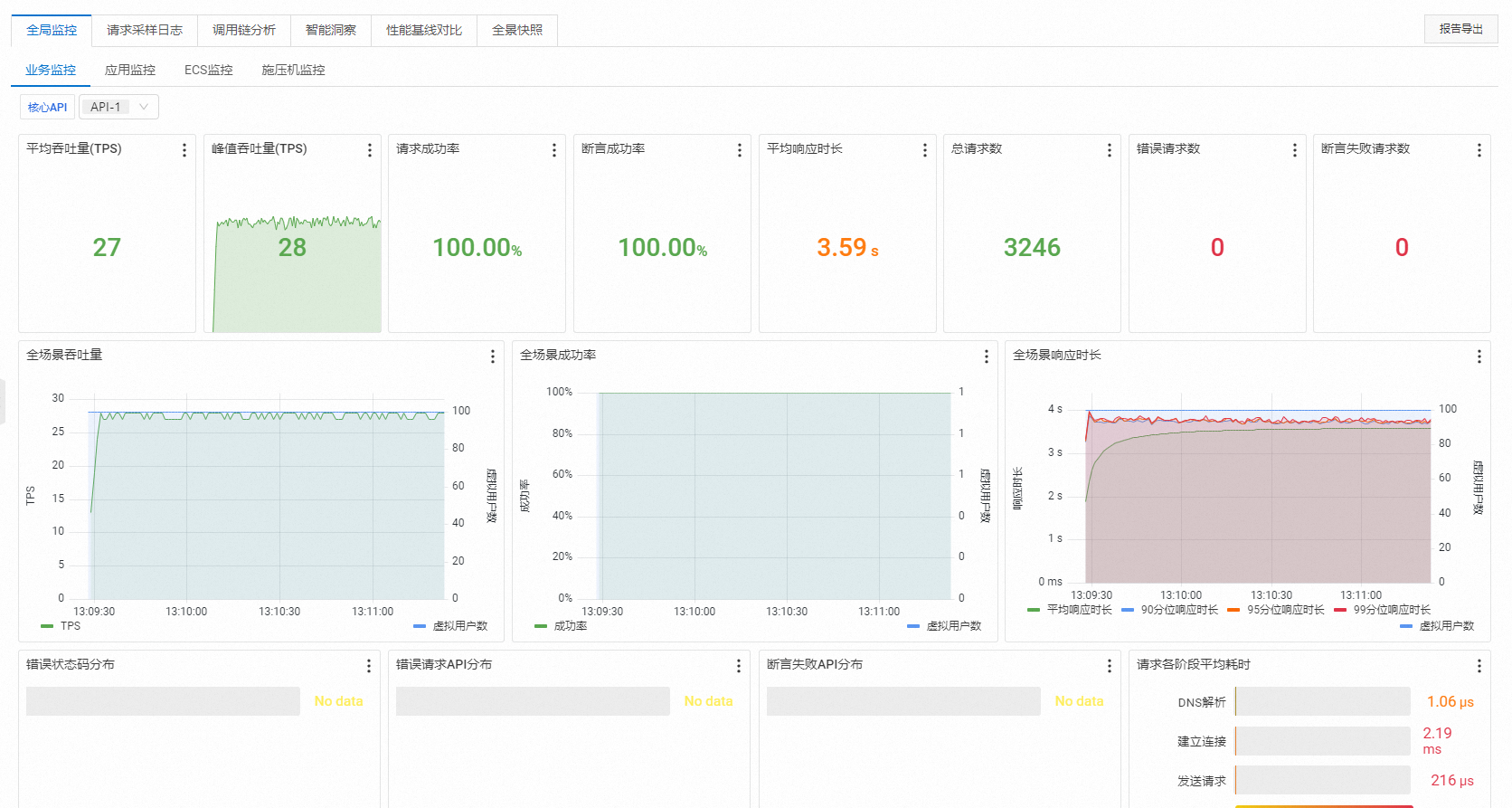Click the 核心API filter button
This screenshot has width=1512, height=808.
click(x=48, y=107)
